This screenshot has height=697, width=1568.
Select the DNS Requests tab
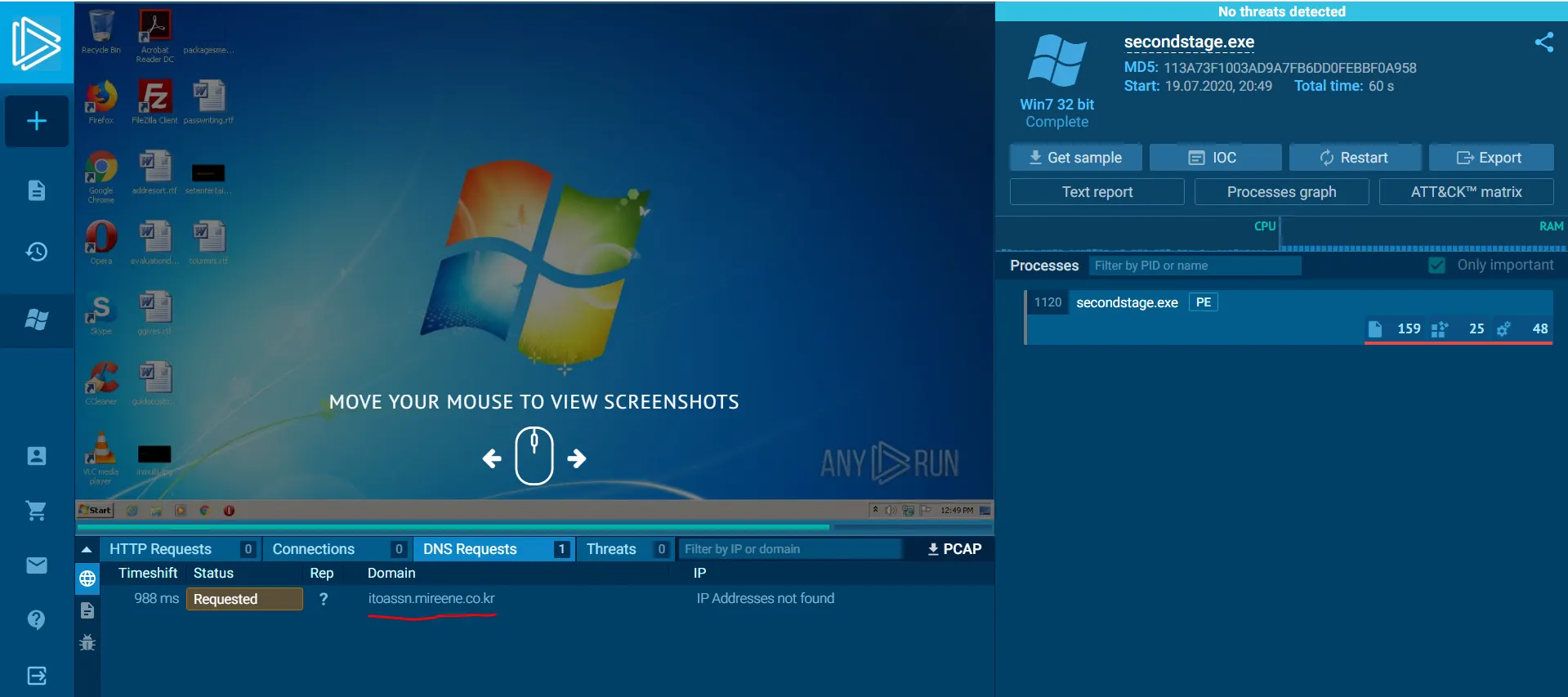tap(494, 549)
